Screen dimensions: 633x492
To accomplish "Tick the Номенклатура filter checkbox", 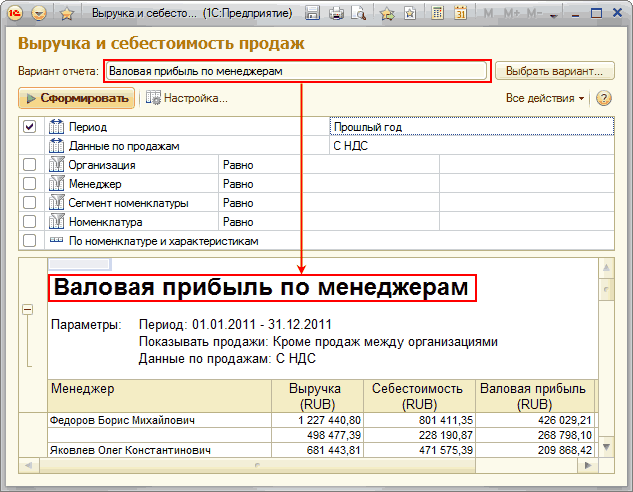I will pyautogui.click(x=29, y=222).
